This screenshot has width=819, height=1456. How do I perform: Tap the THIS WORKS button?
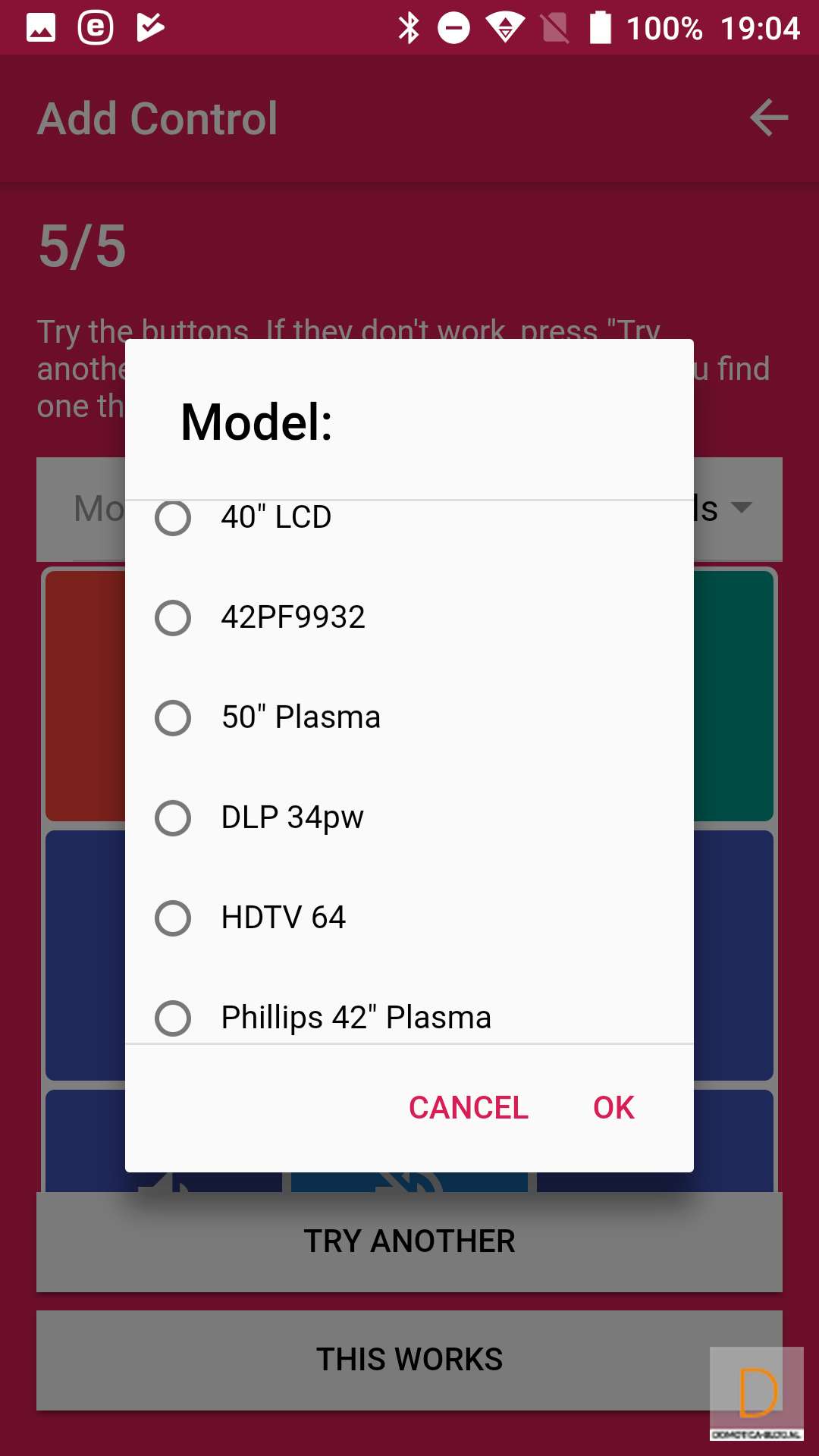pos(409,1360)
